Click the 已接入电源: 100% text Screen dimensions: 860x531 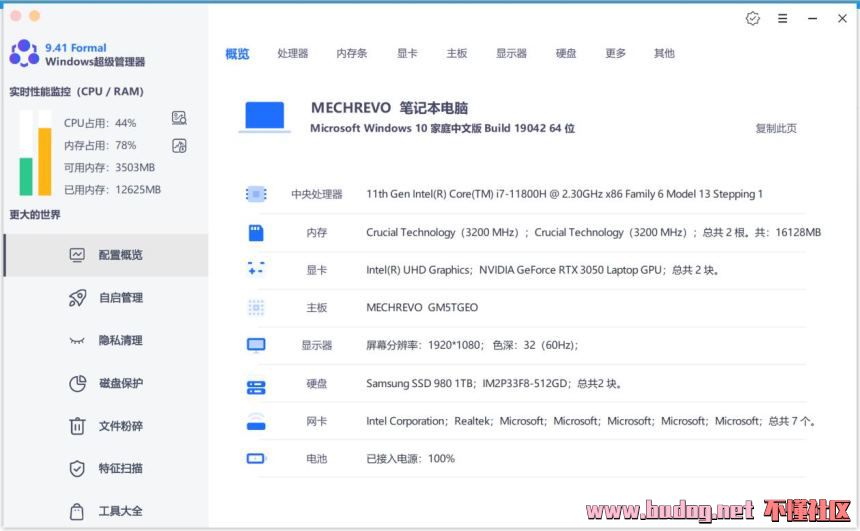click(x=410, y=459)
